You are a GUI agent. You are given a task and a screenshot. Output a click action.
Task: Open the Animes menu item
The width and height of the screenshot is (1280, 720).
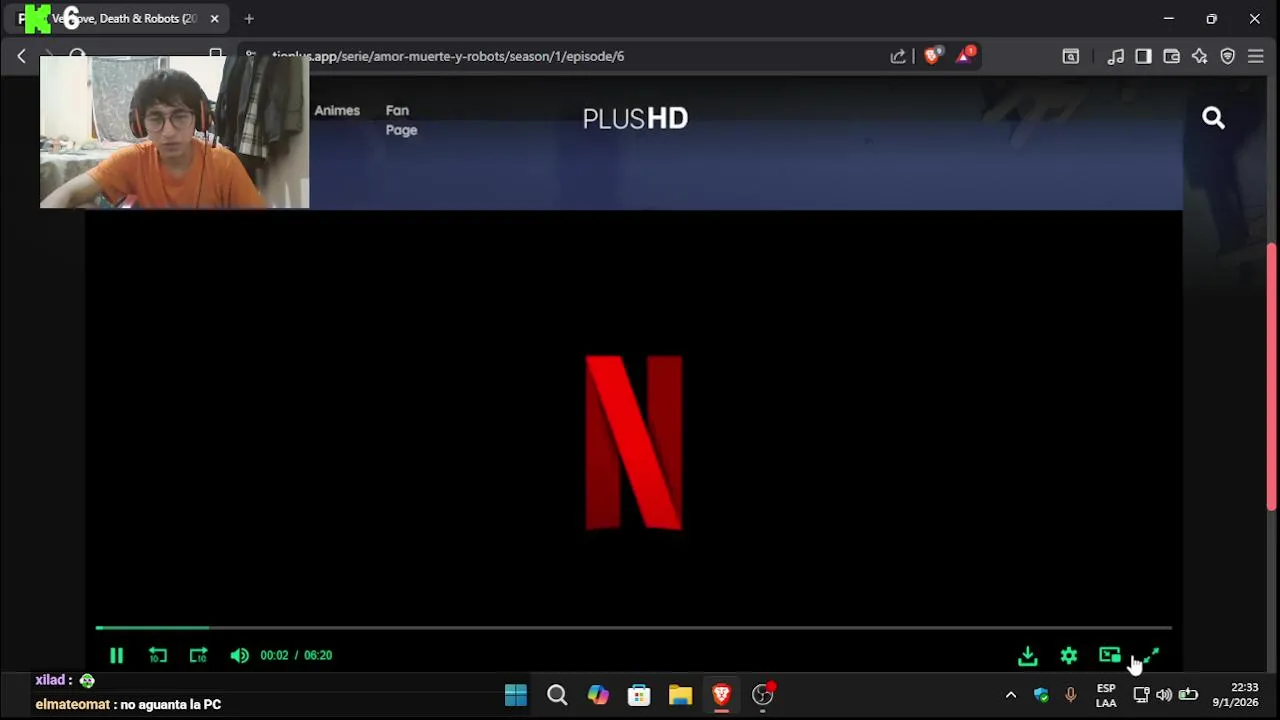click(337, 110)
